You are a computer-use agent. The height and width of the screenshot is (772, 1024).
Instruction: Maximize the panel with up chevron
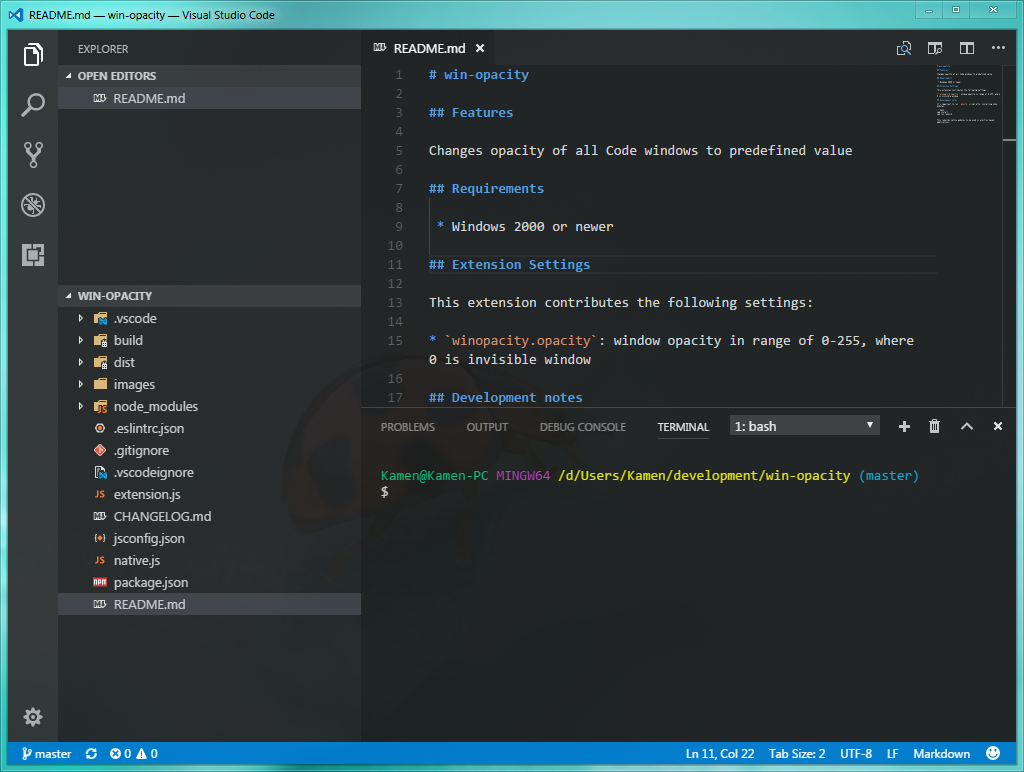pos(967,426)
